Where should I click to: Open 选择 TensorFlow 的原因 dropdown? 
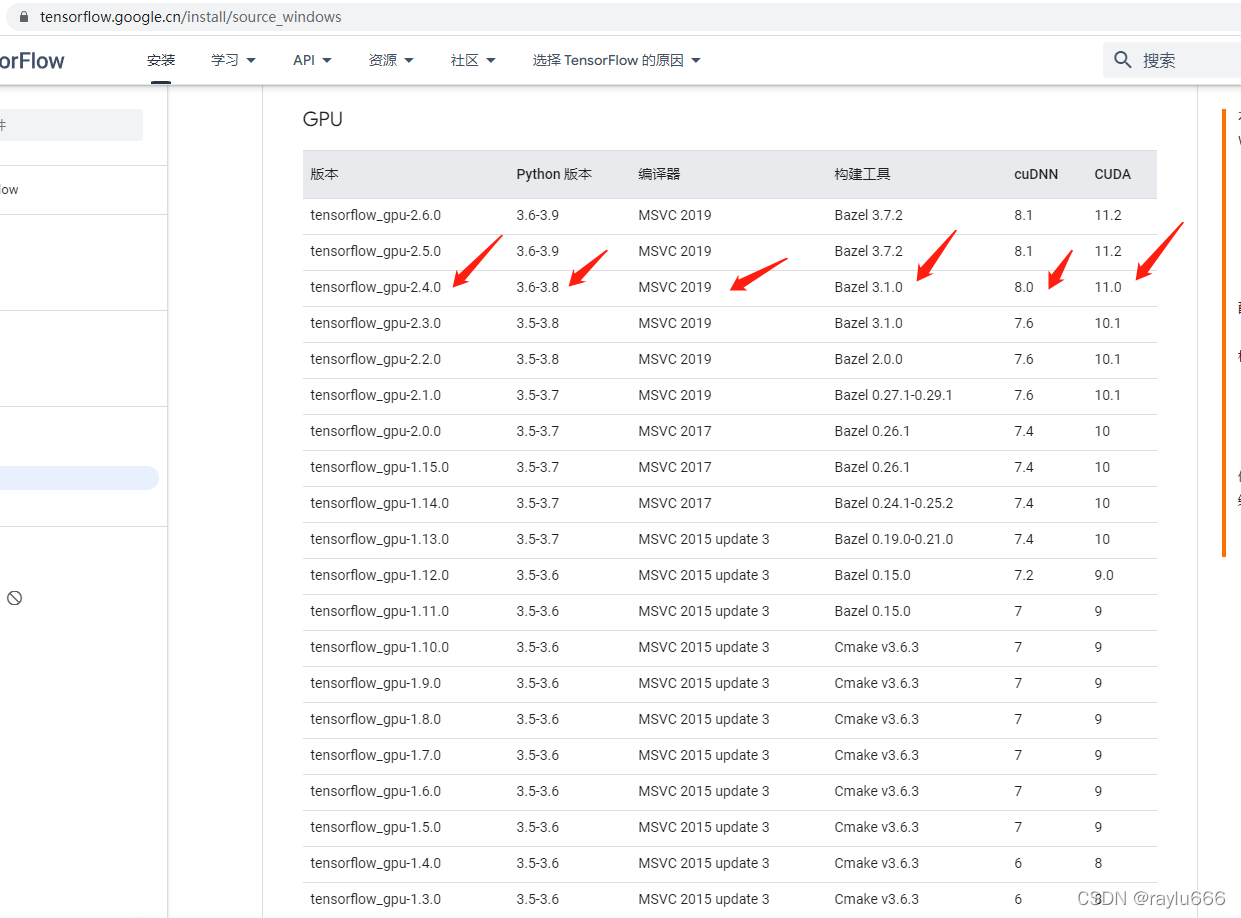pos(616,60)
